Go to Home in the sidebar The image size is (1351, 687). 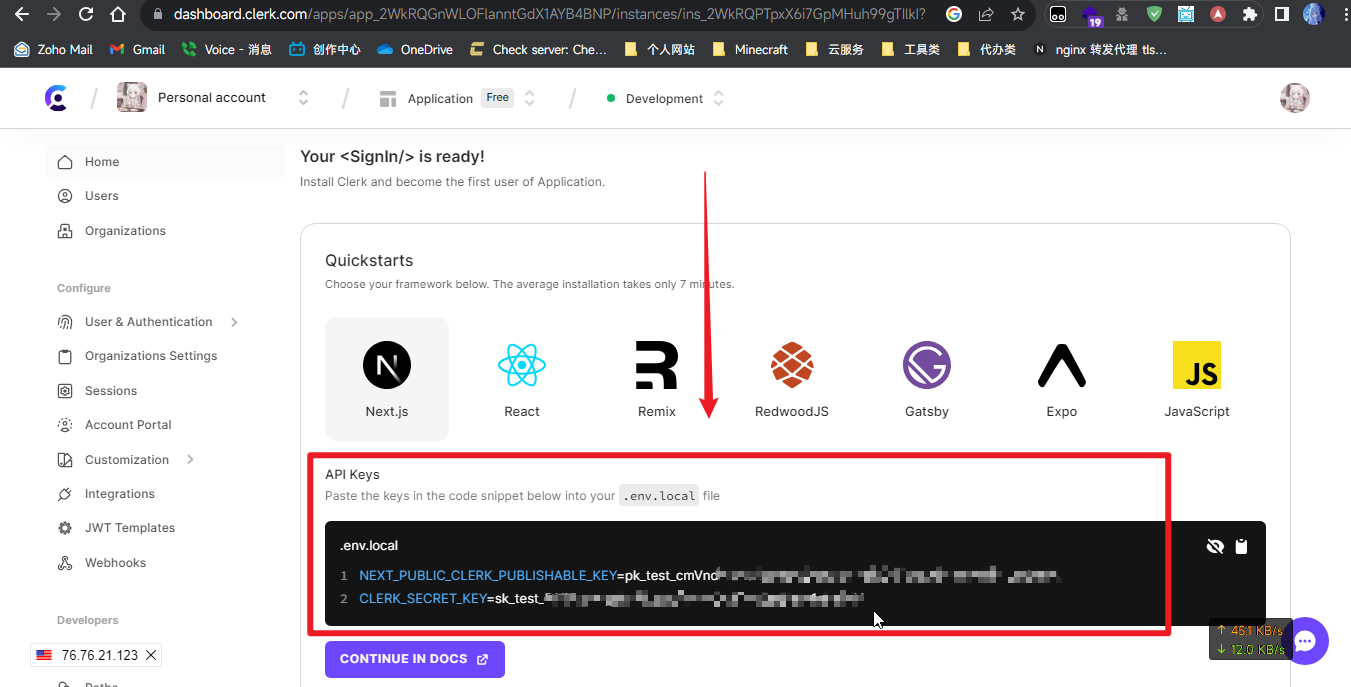165,162
